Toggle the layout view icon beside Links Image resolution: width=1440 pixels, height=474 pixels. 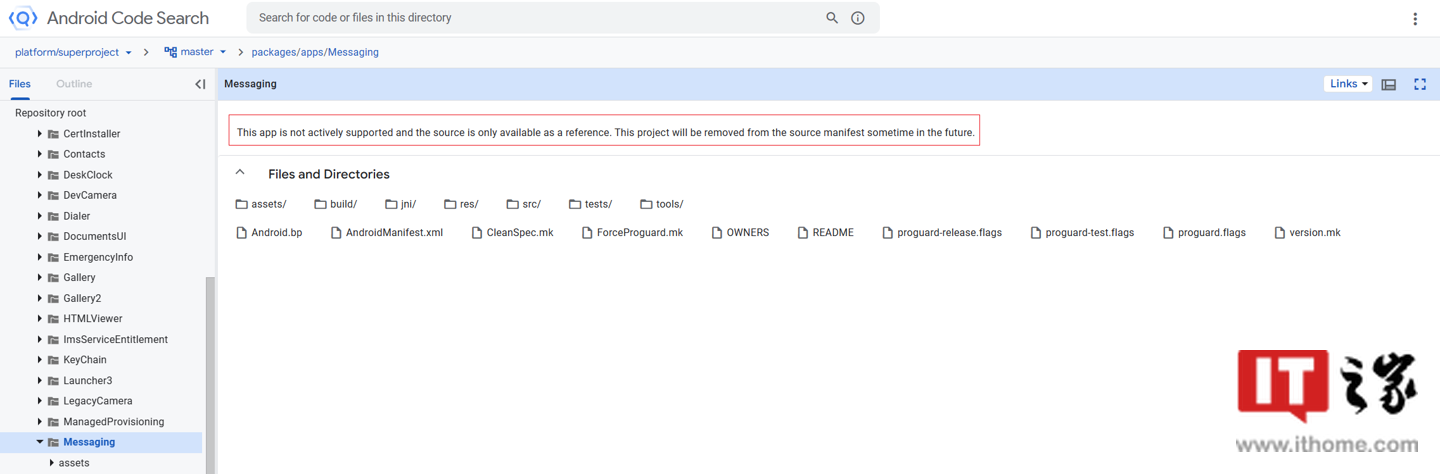(1389, 84)
